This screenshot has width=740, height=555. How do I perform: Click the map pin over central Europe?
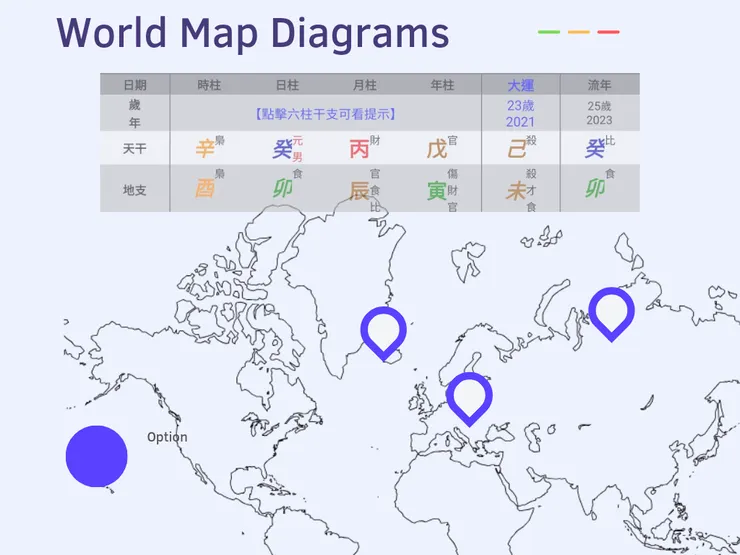pos(469,399)
